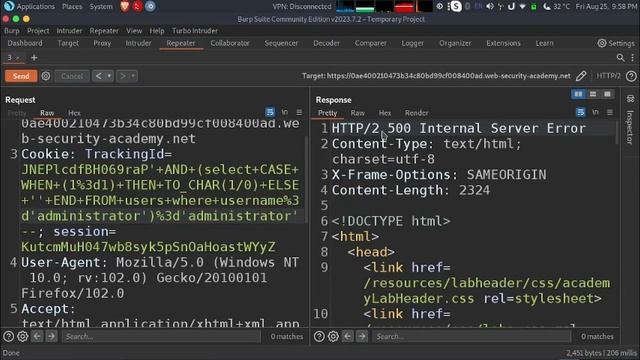Open send options gear beside Send
The width and height of the screenshot is (640, 360).
click(x=46, y=76)
